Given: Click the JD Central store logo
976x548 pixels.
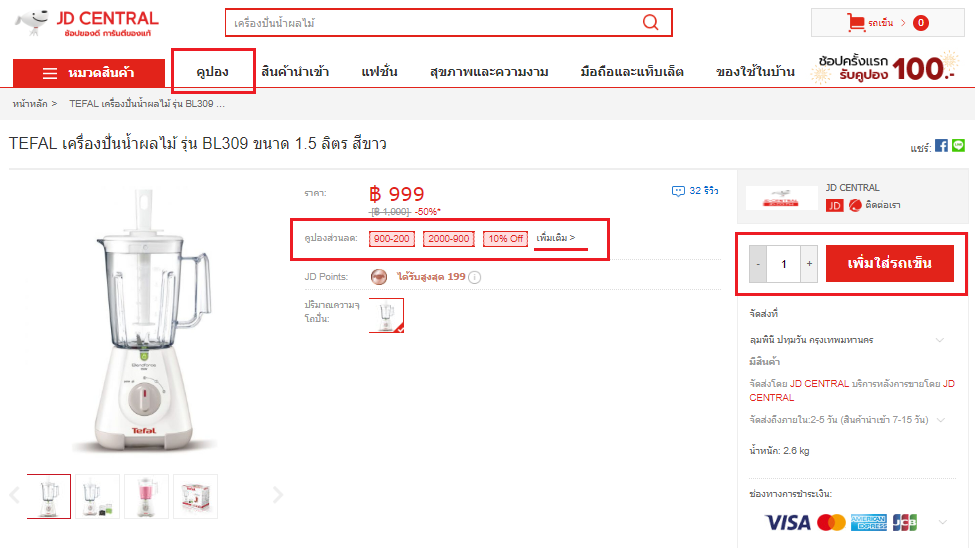Looking at the screenshot, I should [781, 197].
